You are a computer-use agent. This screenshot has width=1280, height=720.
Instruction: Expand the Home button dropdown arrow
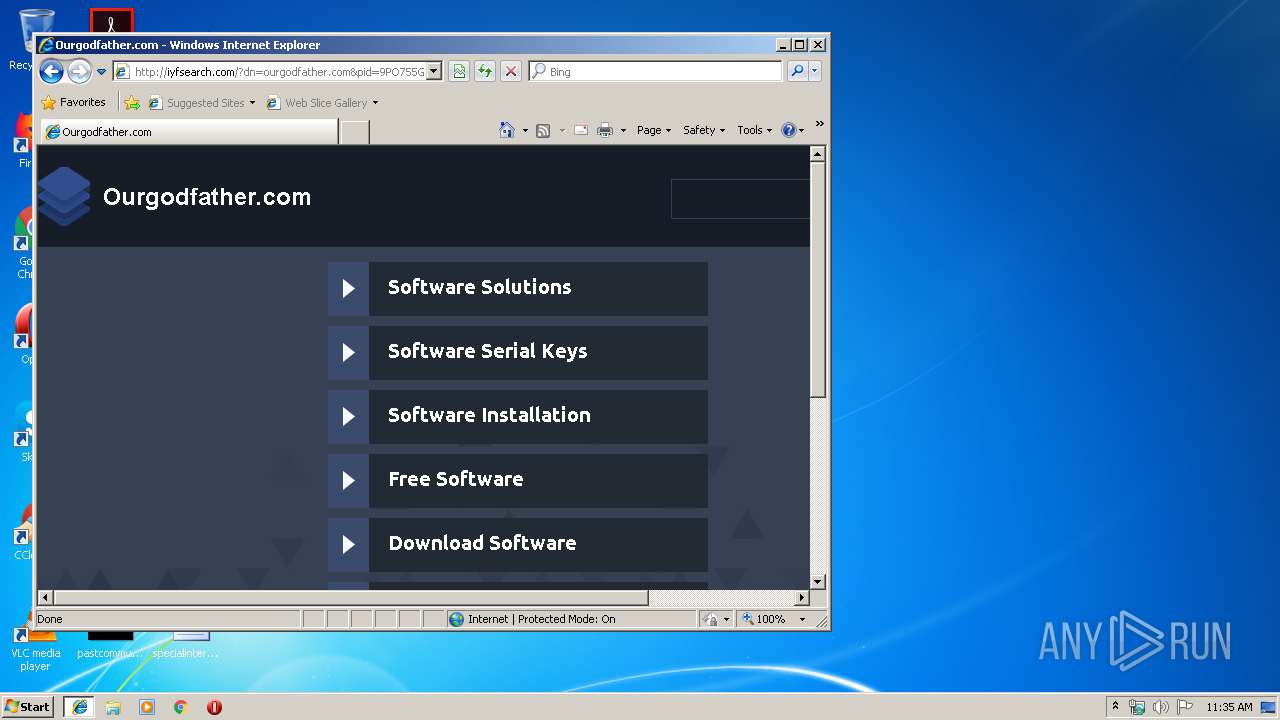(525, 130)
